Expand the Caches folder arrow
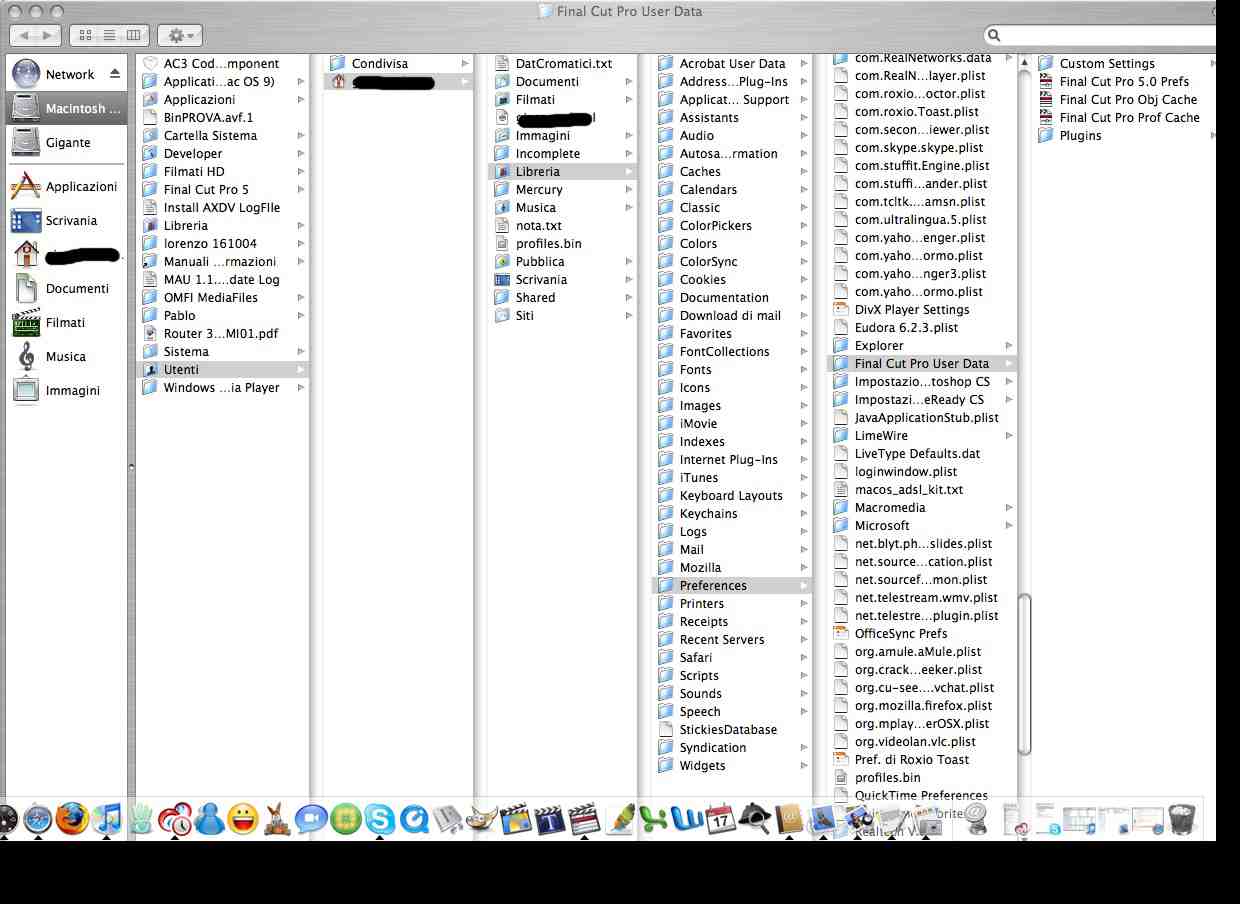 click(804, 171)
